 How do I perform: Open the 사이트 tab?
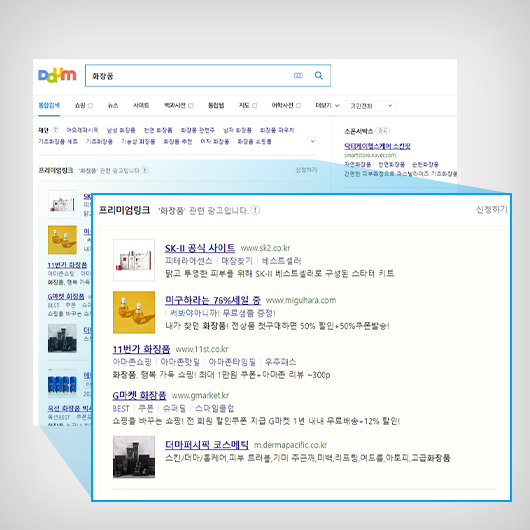point(141,105)
